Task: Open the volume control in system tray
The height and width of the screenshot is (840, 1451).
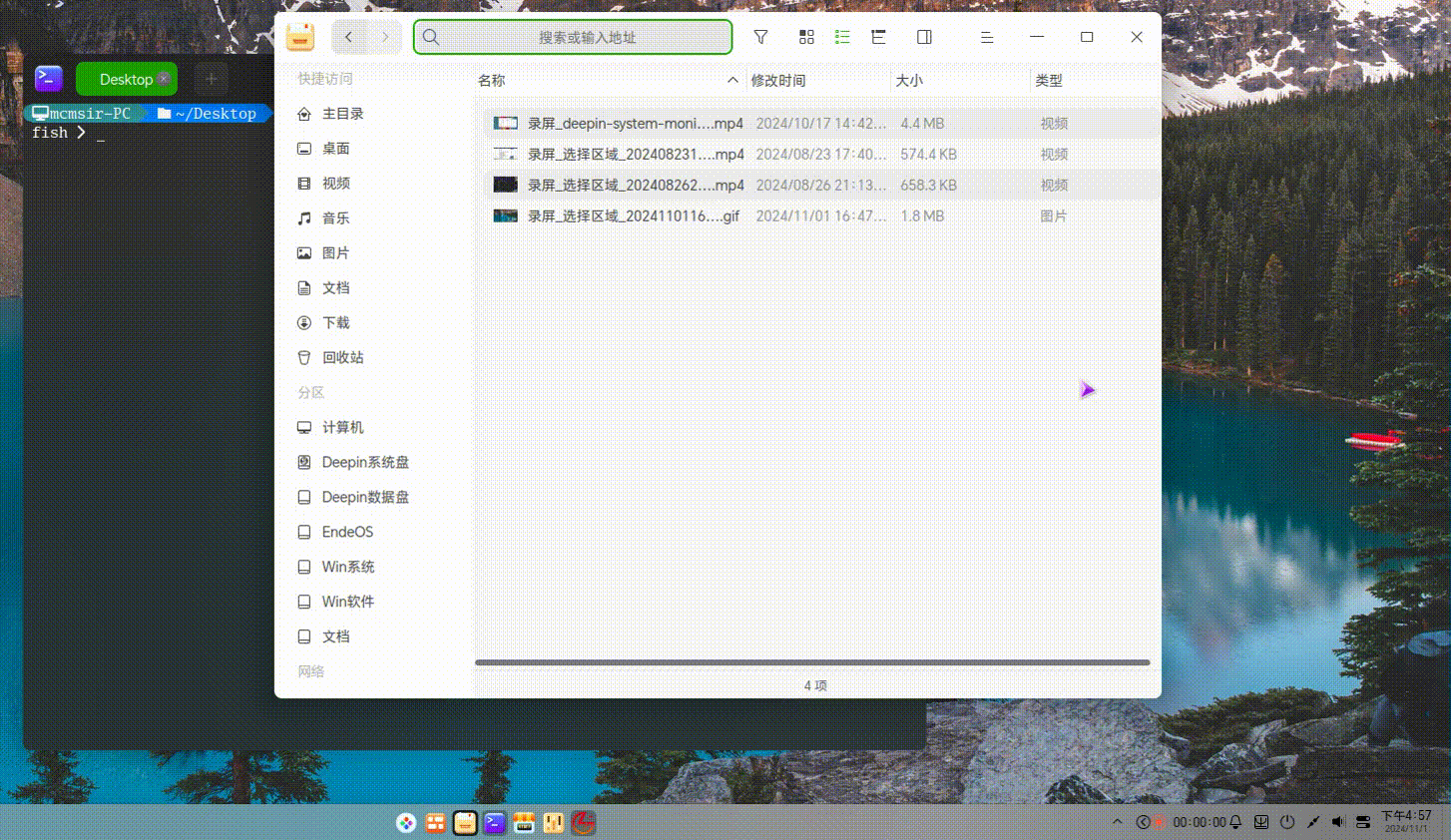Action: 1338,822
